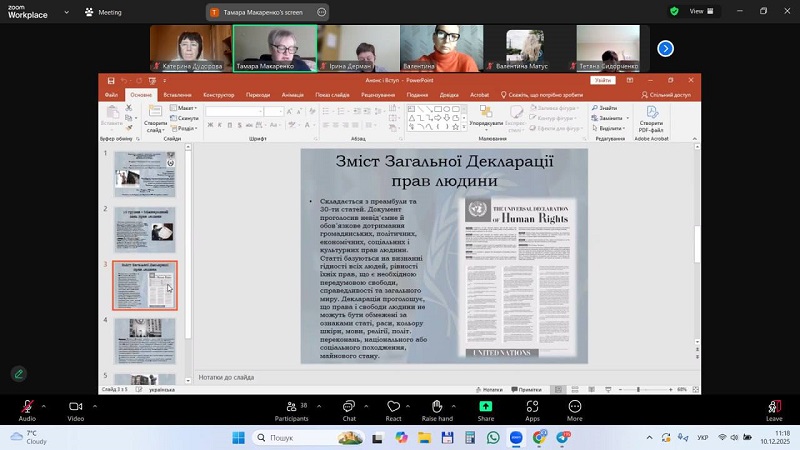Viewport: 800px width, 450px height.
Task: Open screen share options next to Тамара Макаренко's screen
Action: (x=321, y=12)
